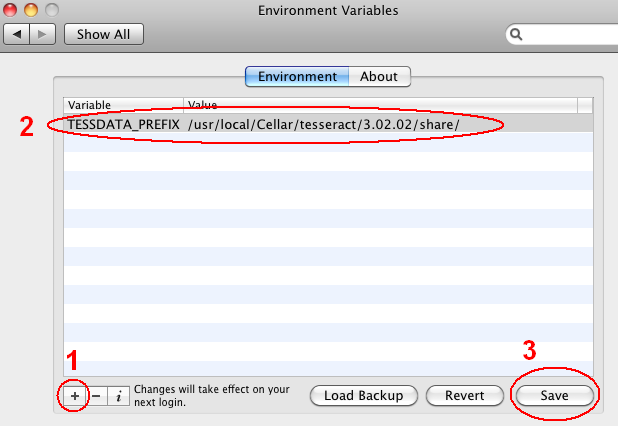Show All preferences
The width and height of the screenshot is (618, 426).
pos(104,34)
